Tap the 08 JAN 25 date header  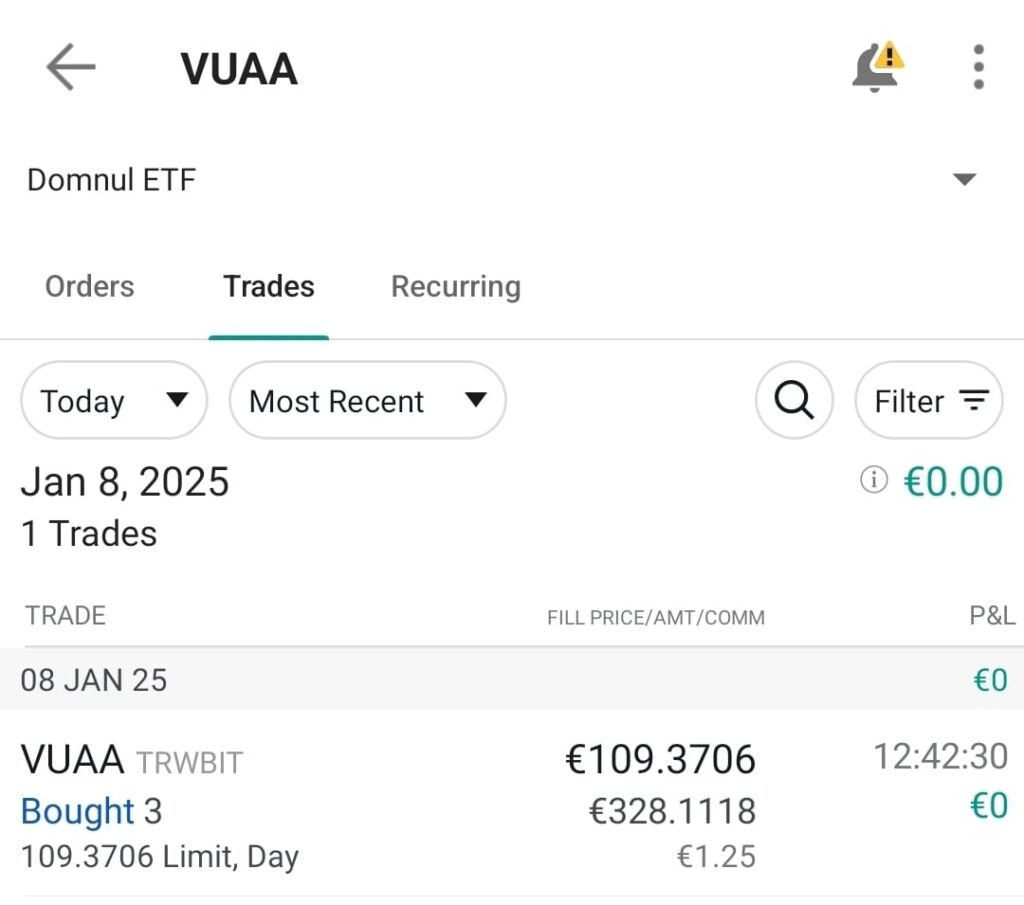coord(94,681)
